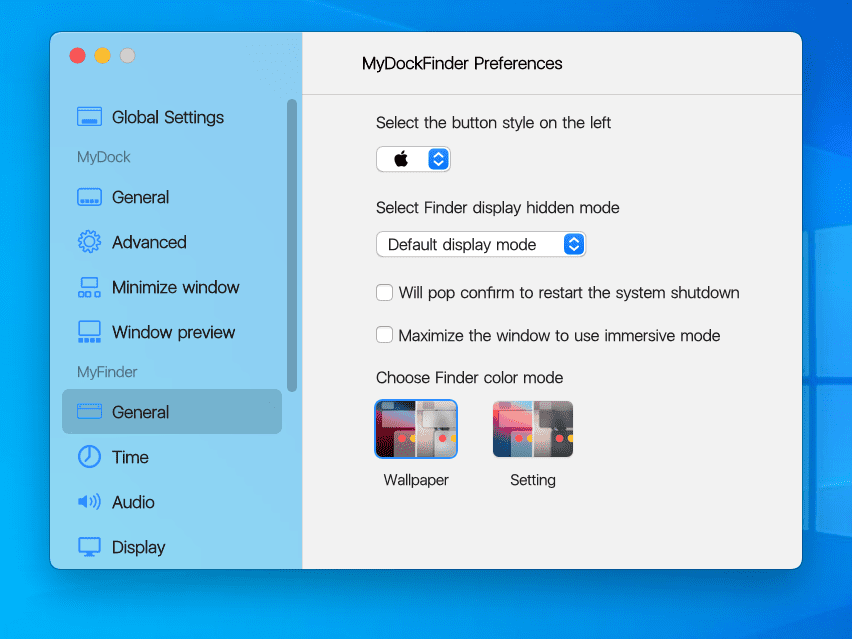The height and width of the screenshot is (639, 852).
Task: Minimize window with the yellow button
Action: 103,55
